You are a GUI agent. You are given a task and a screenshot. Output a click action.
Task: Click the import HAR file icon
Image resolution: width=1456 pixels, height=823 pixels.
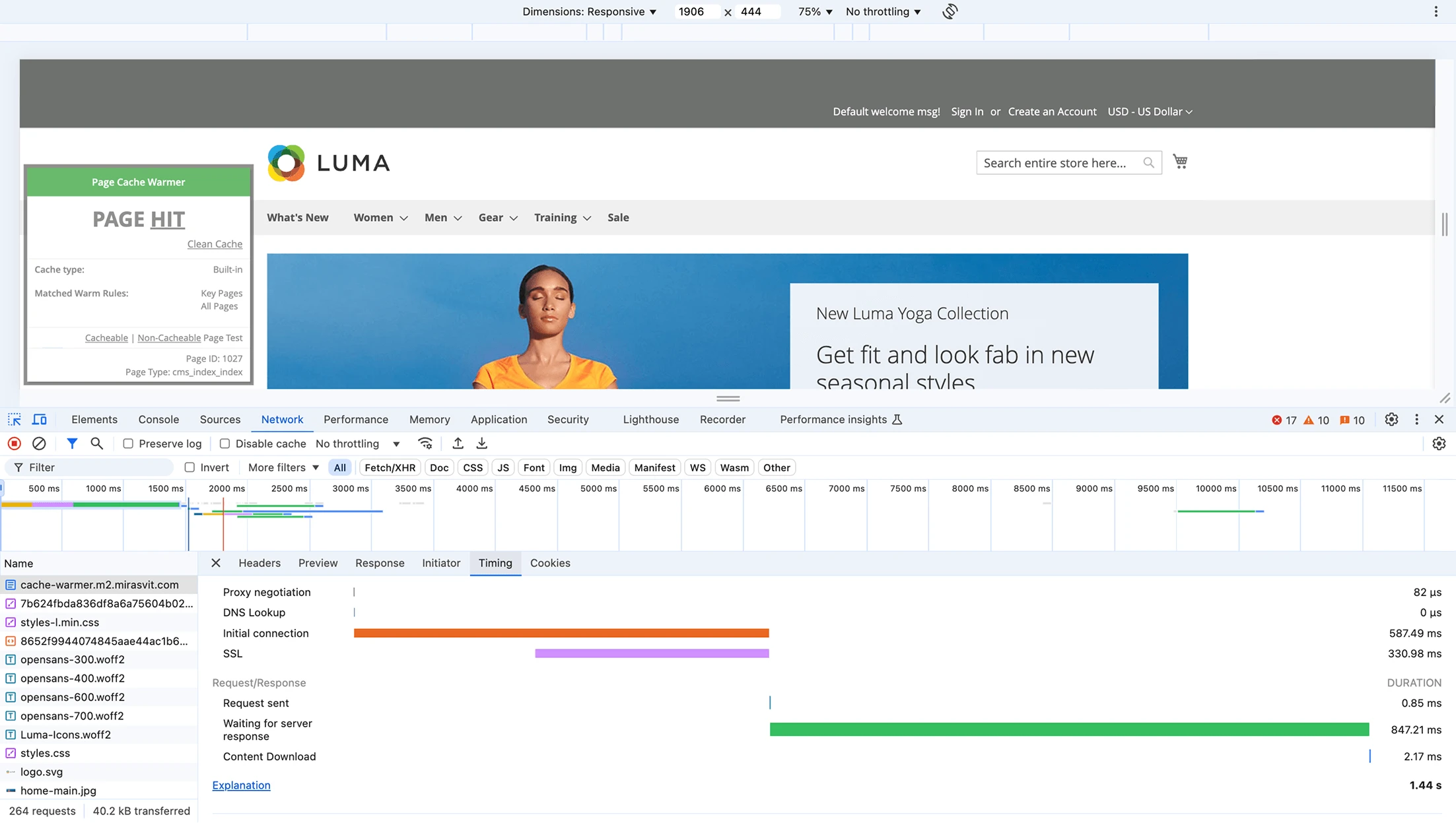458,444
